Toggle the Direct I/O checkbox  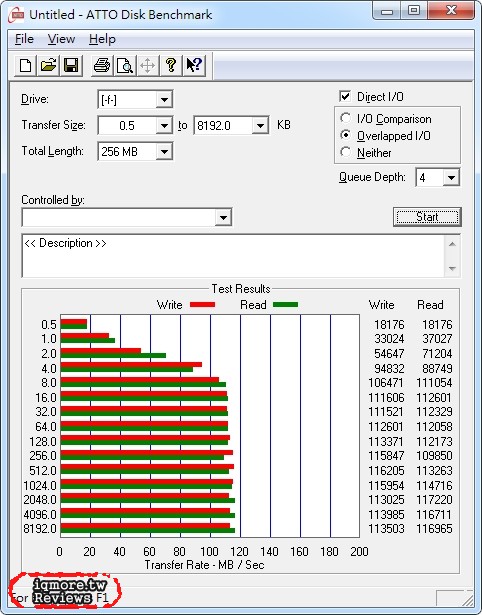pos(345,96)
